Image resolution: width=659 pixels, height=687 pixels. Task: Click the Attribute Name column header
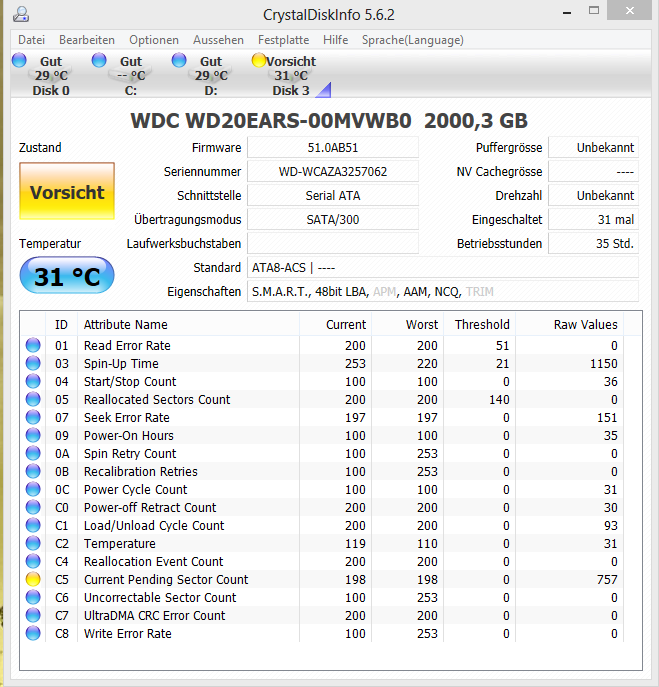tap(188, 324)
